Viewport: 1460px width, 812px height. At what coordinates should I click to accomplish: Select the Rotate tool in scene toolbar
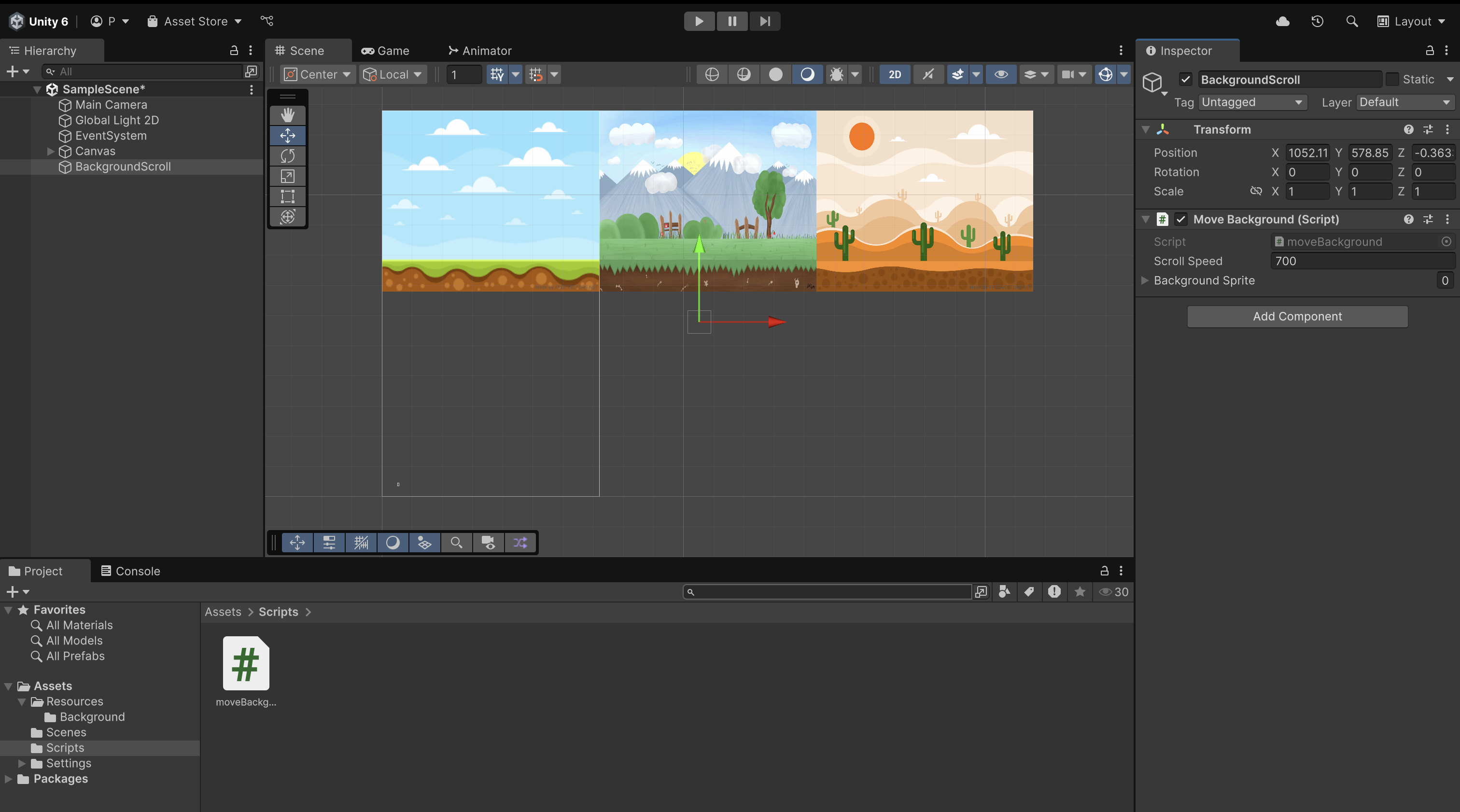[287, 156]
